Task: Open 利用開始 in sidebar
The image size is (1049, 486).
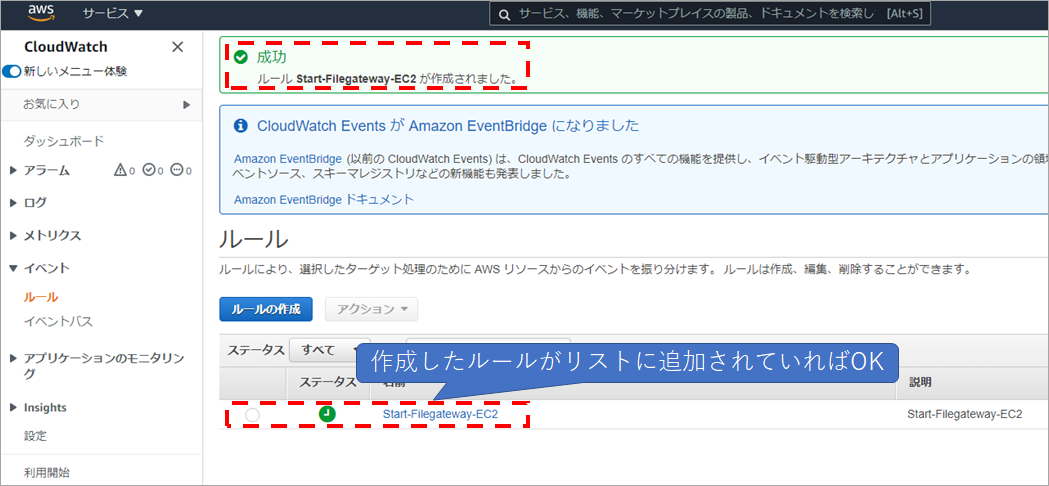Action: (x=46, y=473)
